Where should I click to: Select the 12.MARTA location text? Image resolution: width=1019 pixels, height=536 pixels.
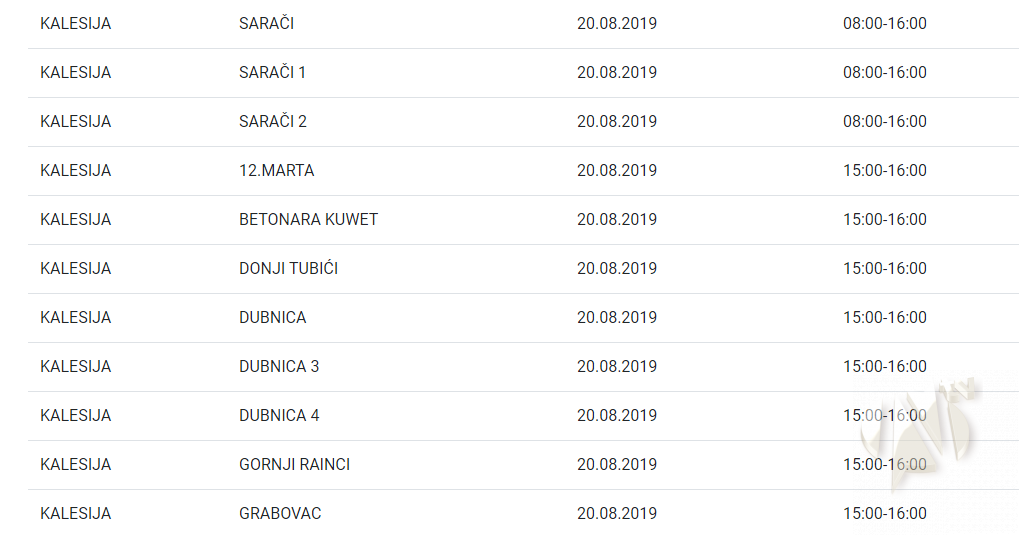(x=276, y=171)
